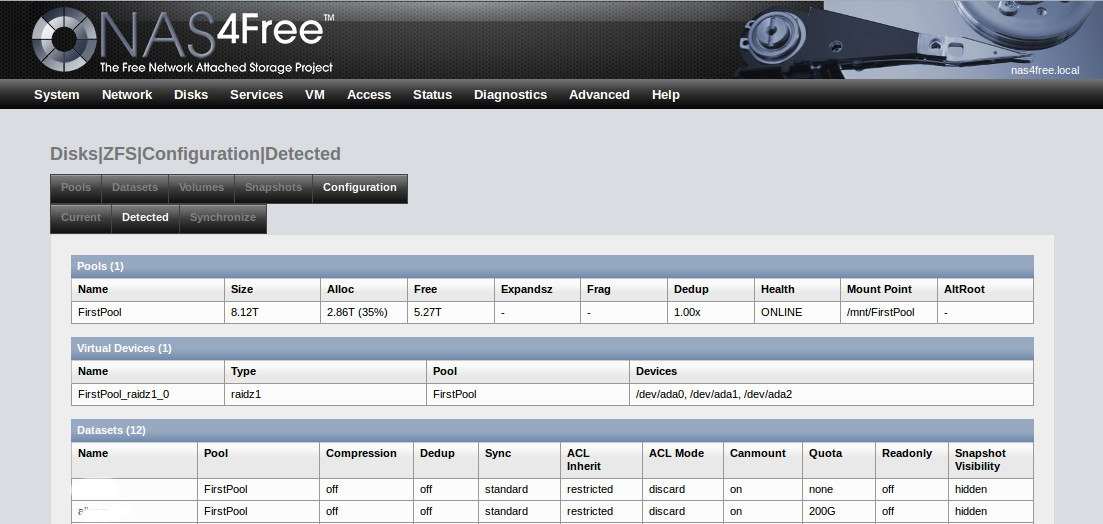Image resolution: width=1103 pixels, height=524 pixels.
Task: Open the Advanced menu
Action: point(599,95)
